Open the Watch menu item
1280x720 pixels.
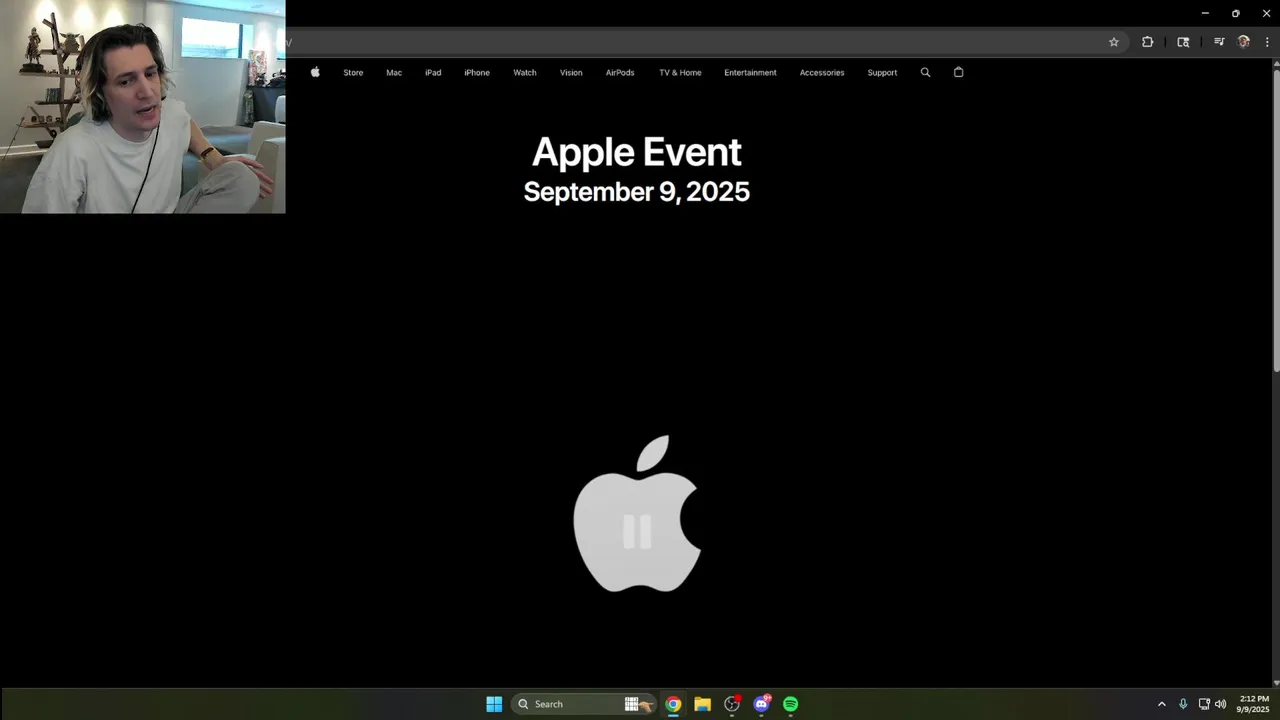525,72
